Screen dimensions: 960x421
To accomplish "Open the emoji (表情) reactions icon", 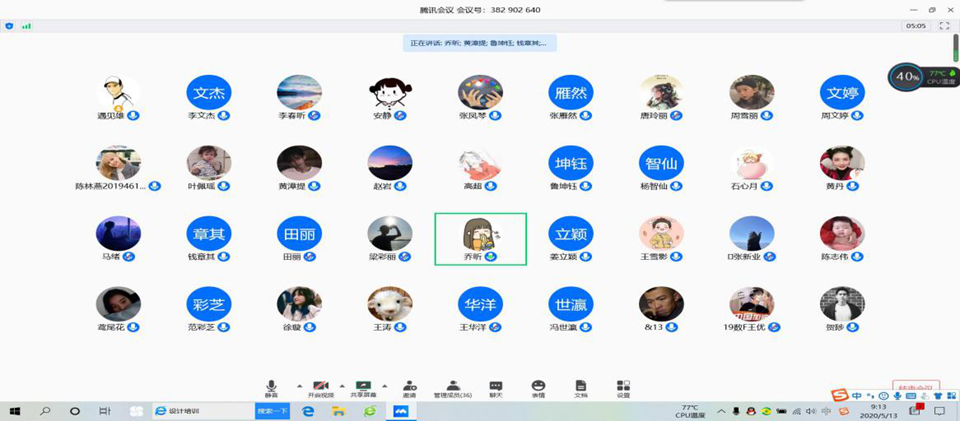I will point(538,386).
